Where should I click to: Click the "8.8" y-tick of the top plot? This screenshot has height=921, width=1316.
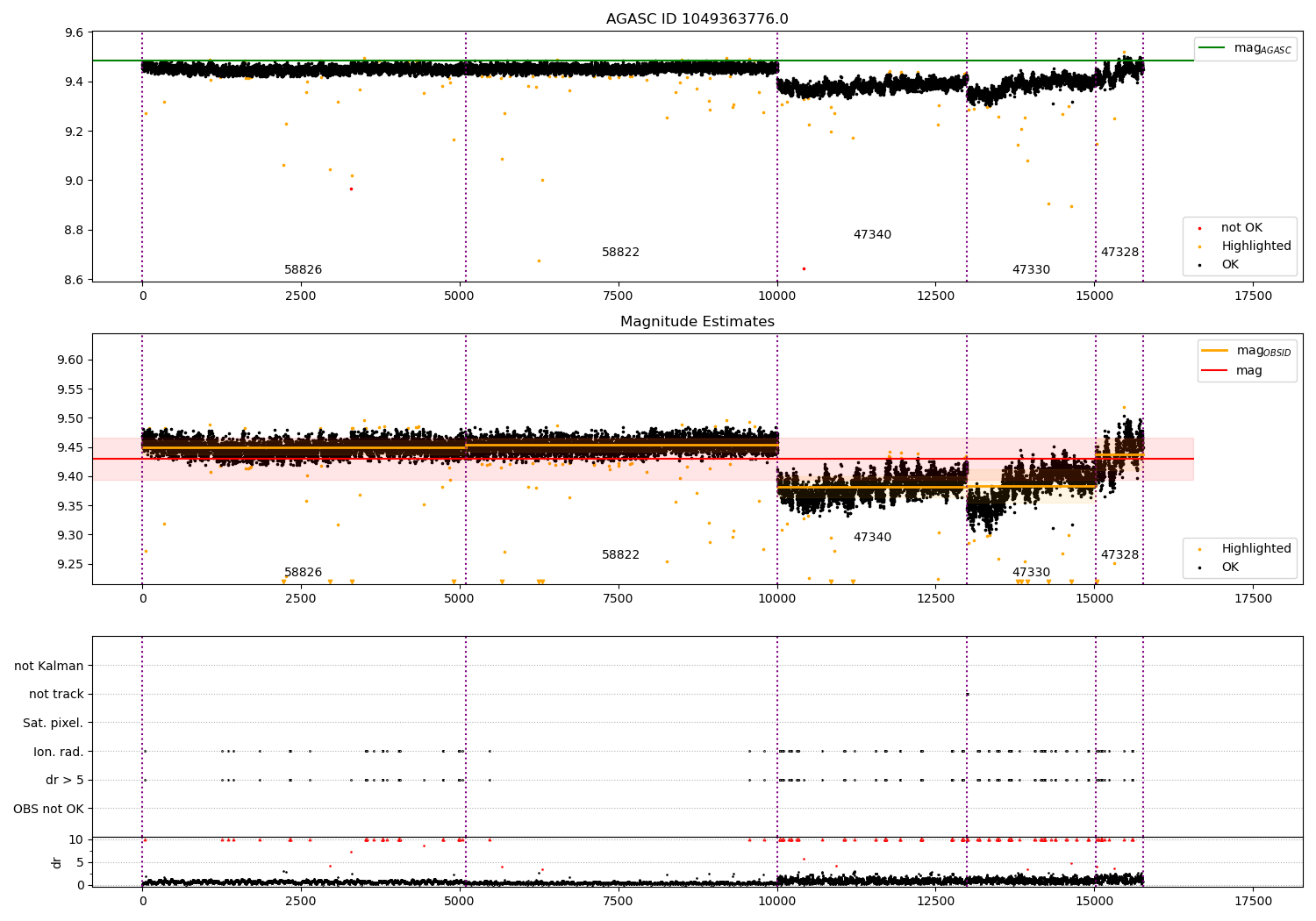[x=75, y=231]
